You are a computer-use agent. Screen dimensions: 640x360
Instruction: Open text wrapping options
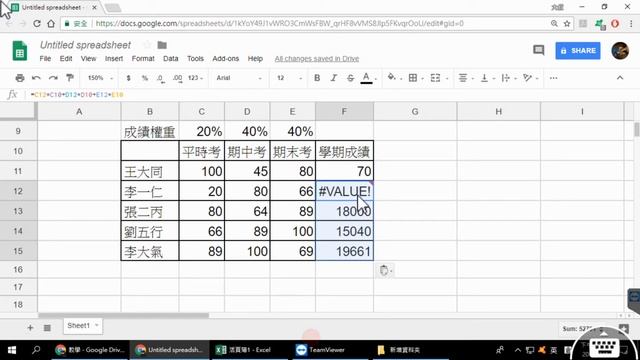click(507, 78)
